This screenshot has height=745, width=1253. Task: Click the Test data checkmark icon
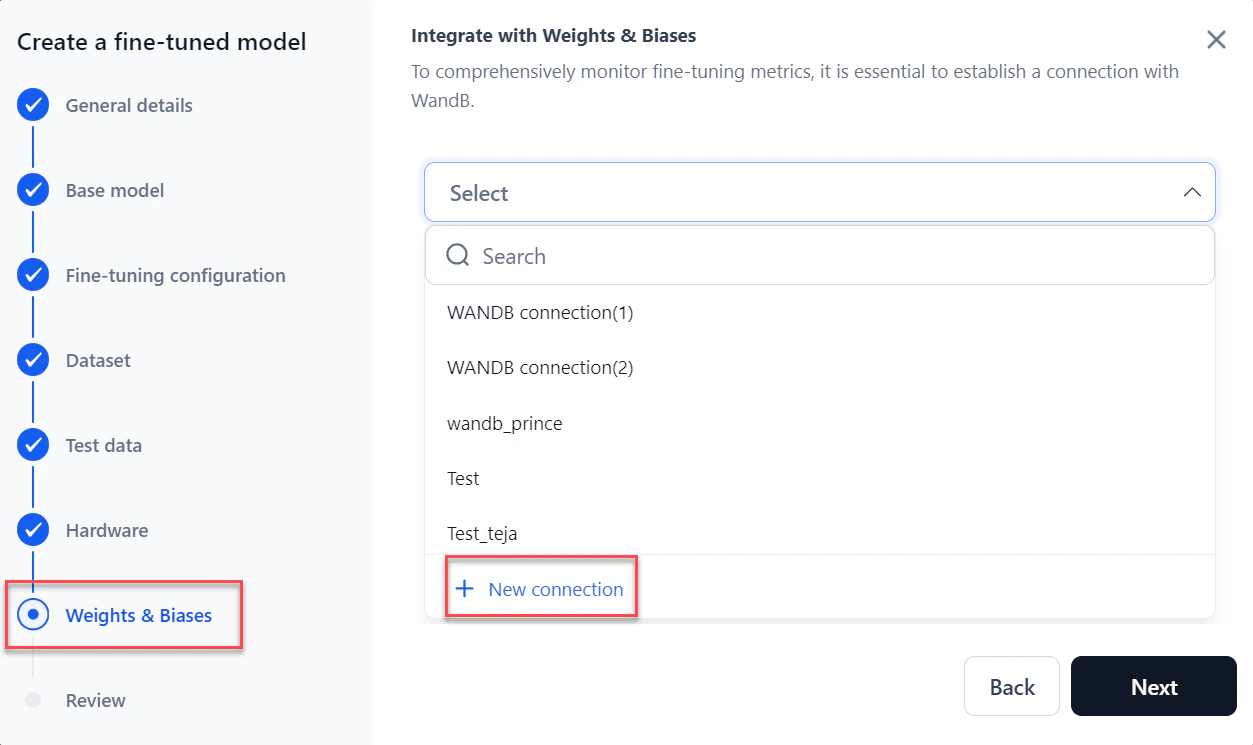coord(33,445)
